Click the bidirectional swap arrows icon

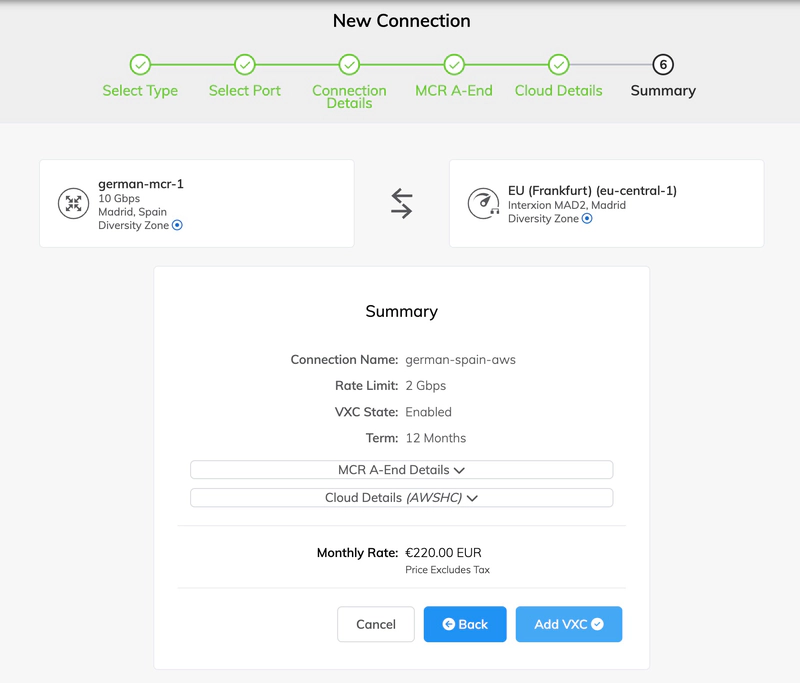point(401,203)
